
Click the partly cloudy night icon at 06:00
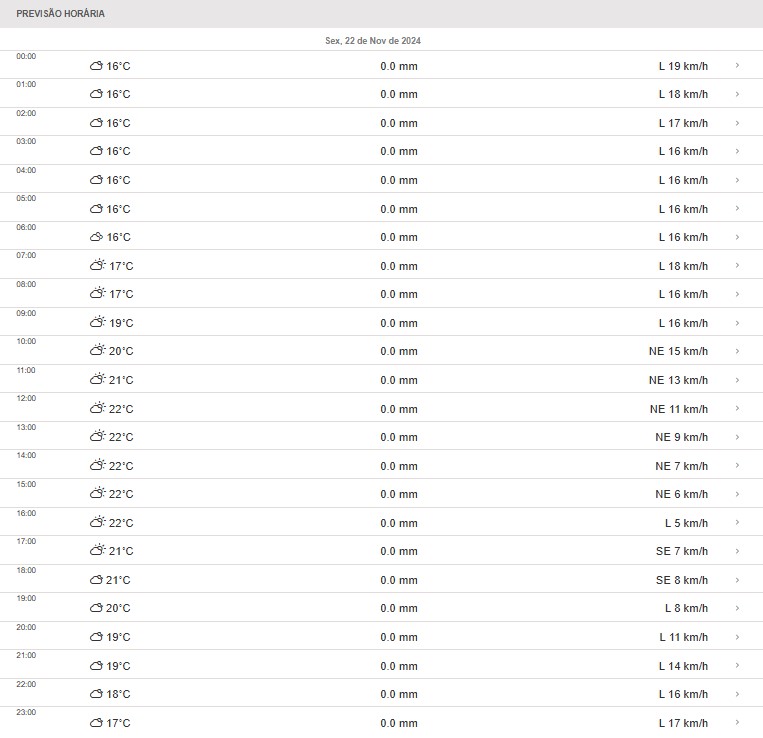click(96, 237)
